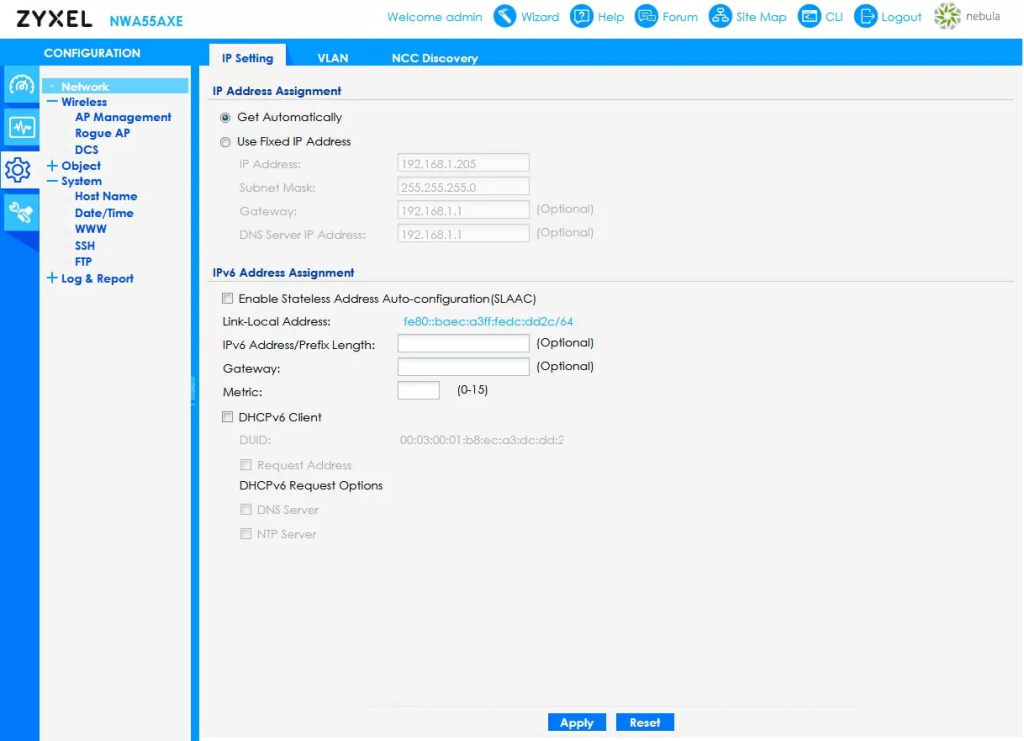This screenshot has width=1024, height=741.
Task: Open the Wizard icon in header
Action: [505, 16]
